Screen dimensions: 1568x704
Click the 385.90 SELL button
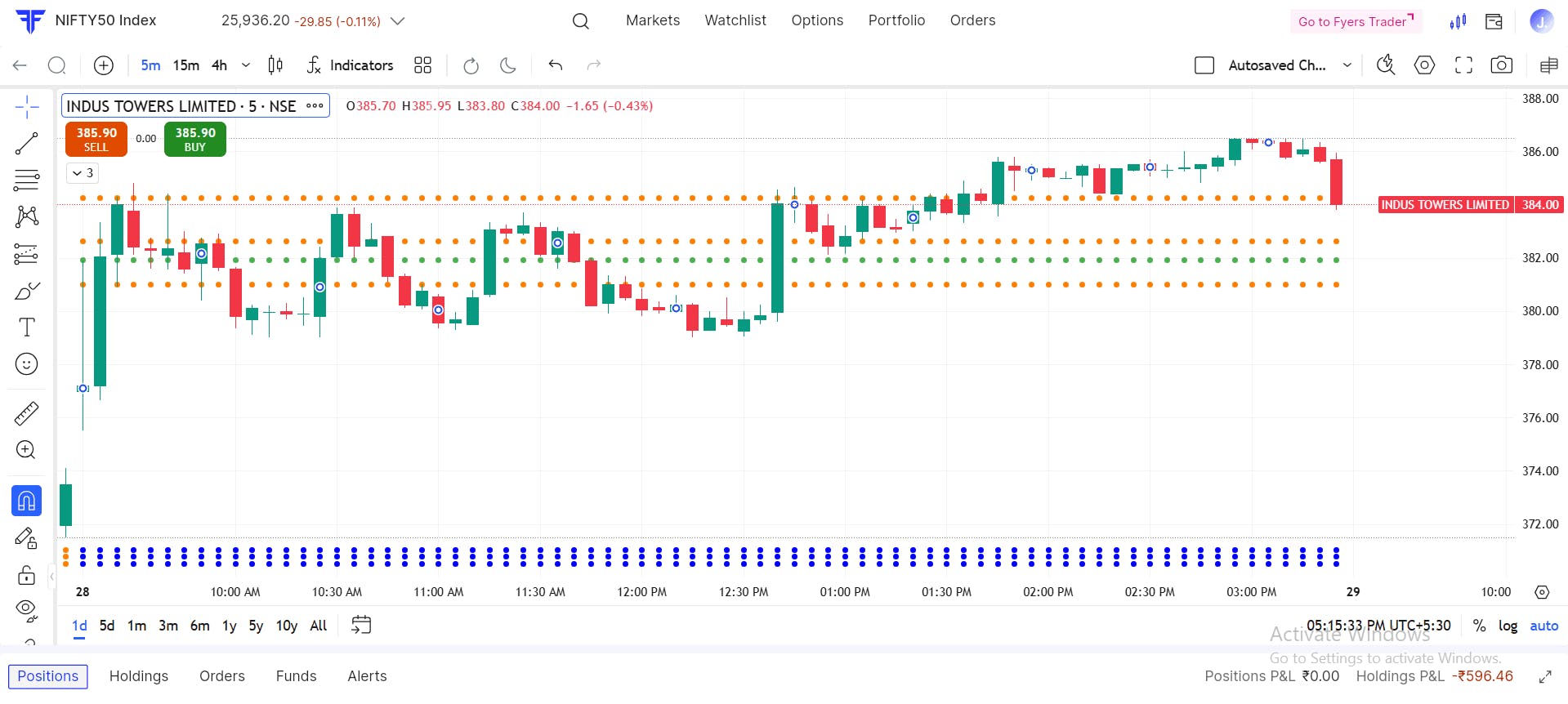pyautogui.click(x=96, y=139)
